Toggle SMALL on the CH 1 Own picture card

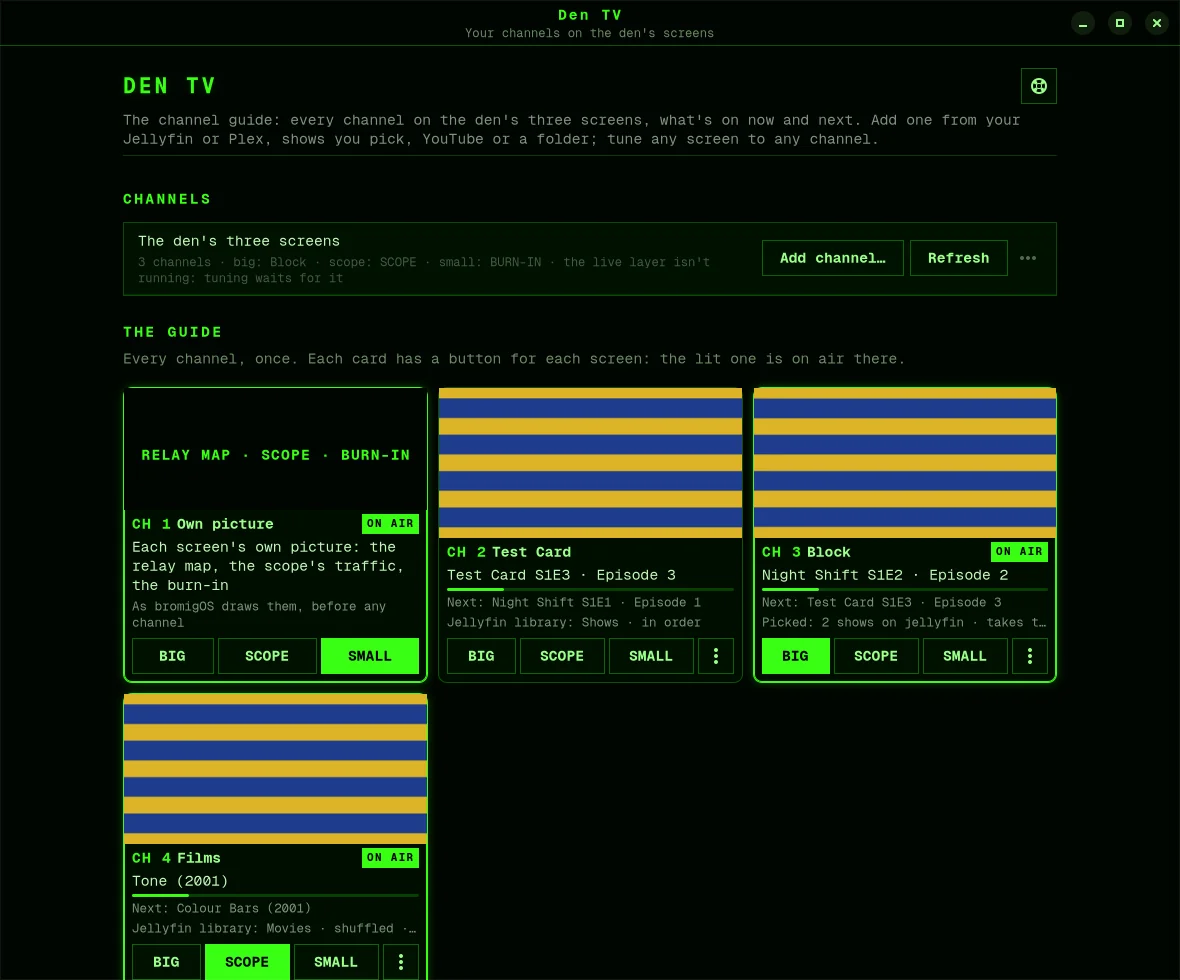point(370,656)
